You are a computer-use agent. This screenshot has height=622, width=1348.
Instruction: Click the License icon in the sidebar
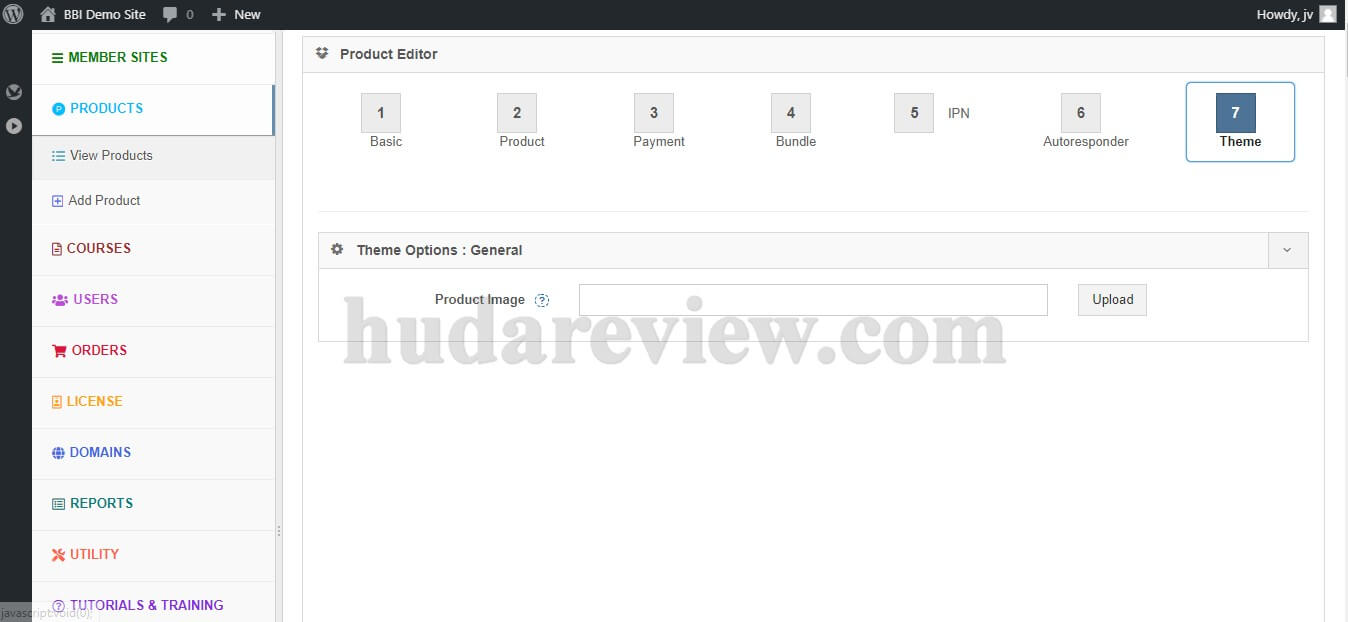click(x=58, y=401)
